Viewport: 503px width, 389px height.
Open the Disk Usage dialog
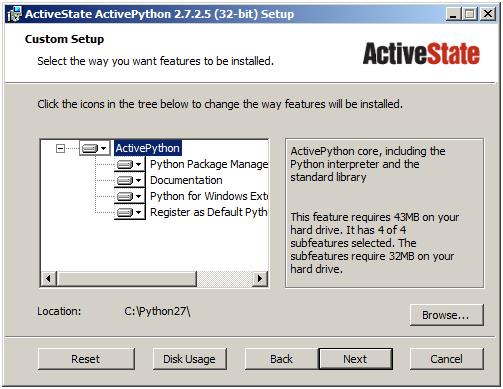tap(190, 359)
